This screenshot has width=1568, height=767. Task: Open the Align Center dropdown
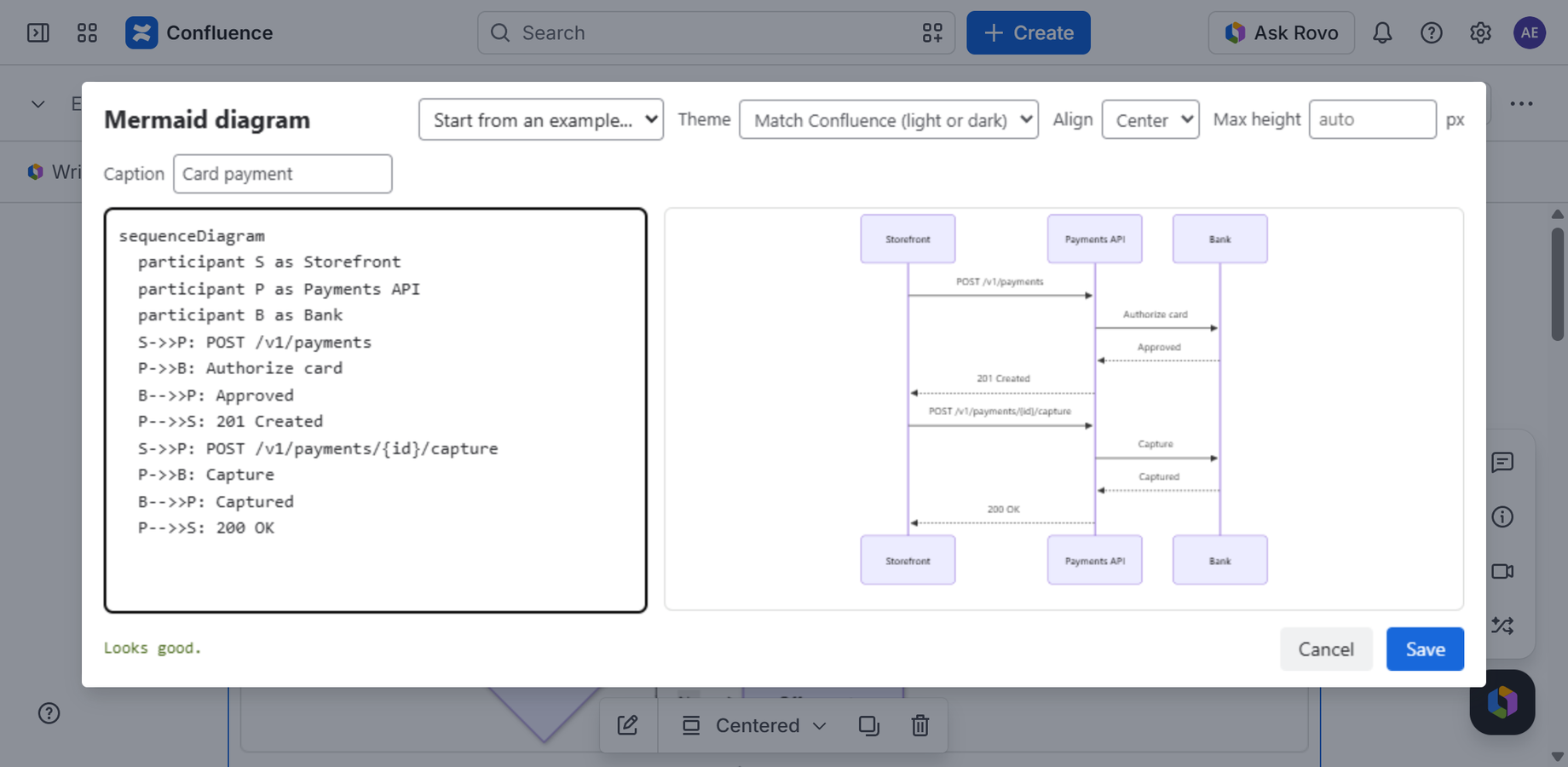1150,119
